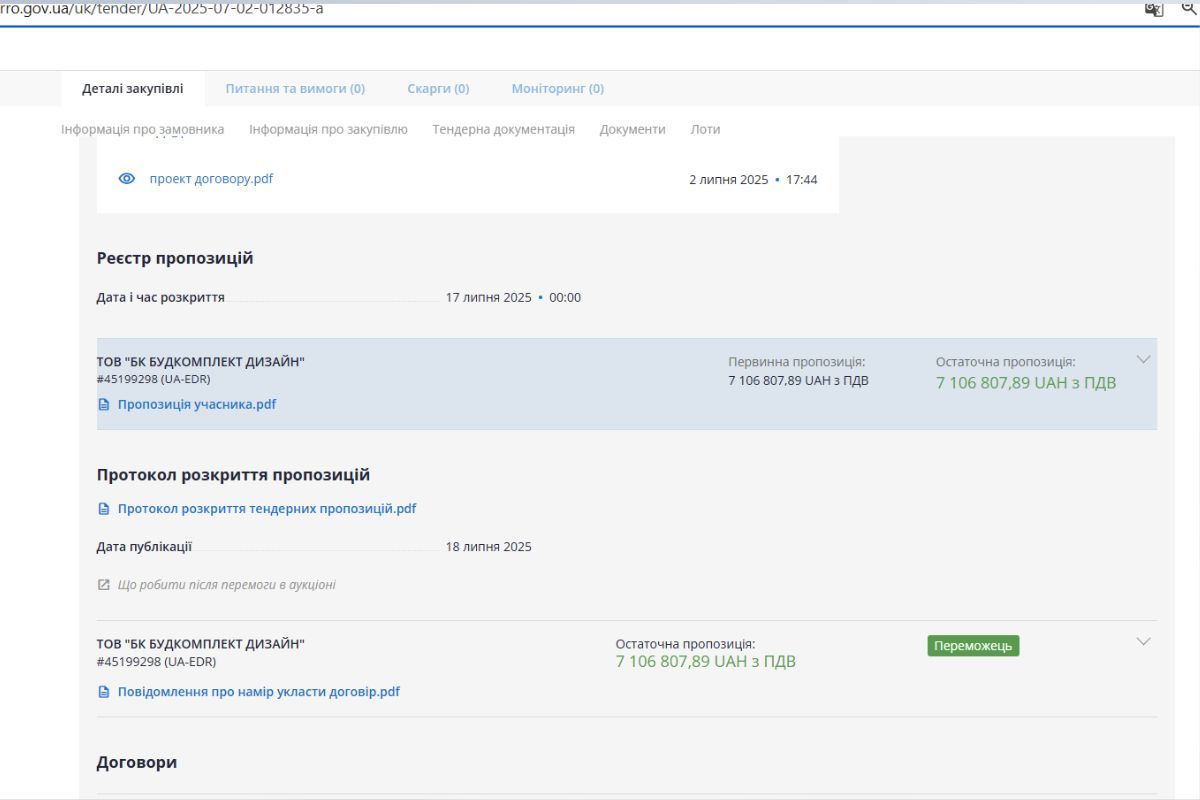Screen dimensions: 1200x800
Task: Open Повідомлення про намір укласти договір.pdf
Action: coord(258,692)
